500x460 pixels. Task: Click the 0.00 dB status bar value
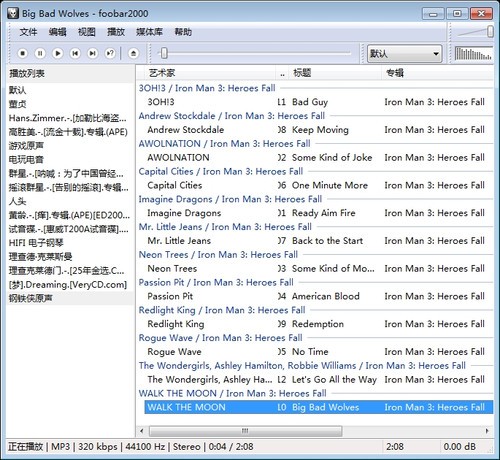459,447
